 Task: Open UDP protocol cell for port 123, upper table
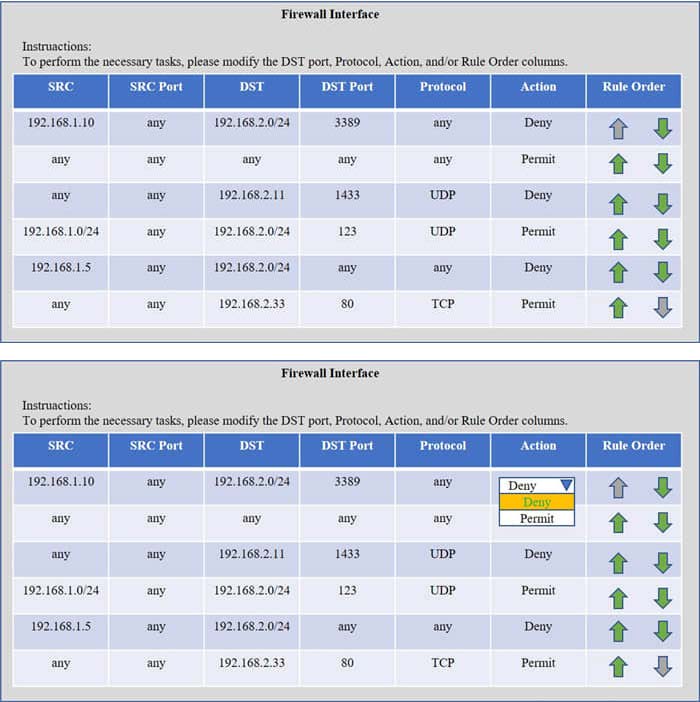pos(442,231)
